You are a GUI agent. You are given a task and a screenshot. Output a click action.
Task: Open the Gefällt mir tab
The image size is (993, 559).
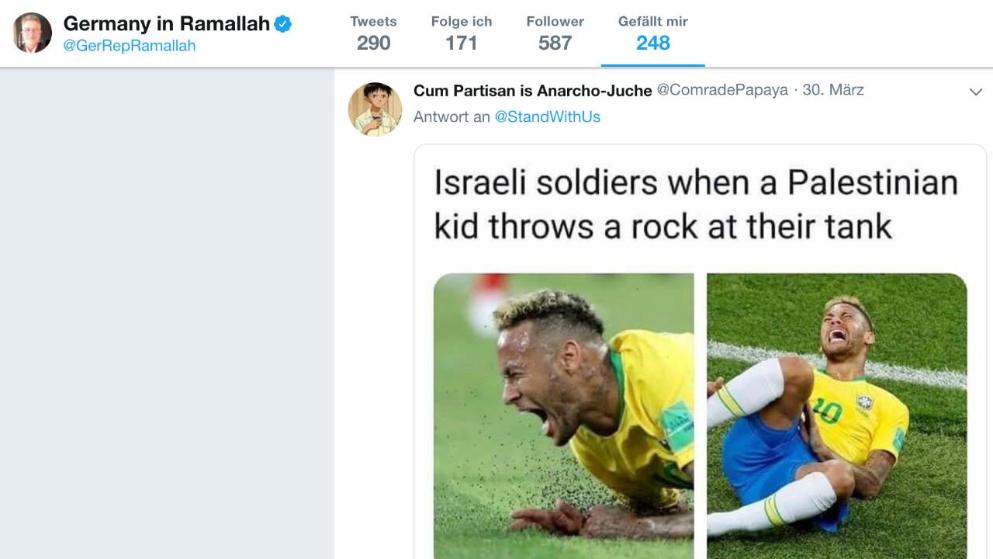652,33
